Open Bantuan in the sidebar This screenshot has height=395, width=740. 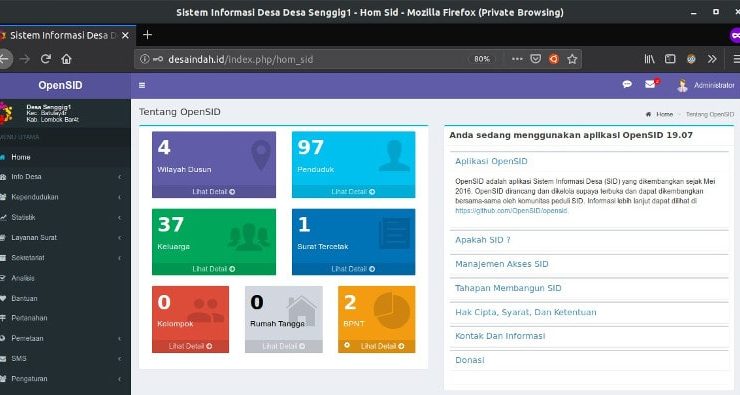[65, 298]
